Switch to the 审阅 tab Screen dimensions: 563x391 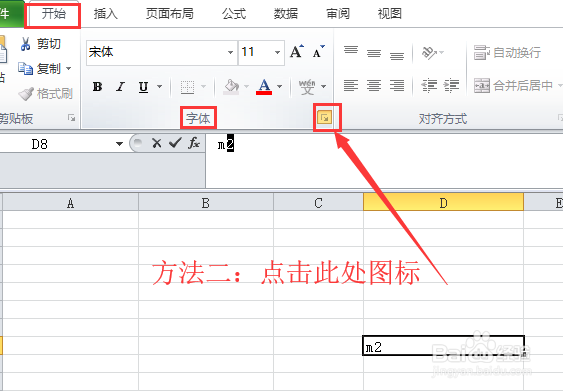[338, 14]
